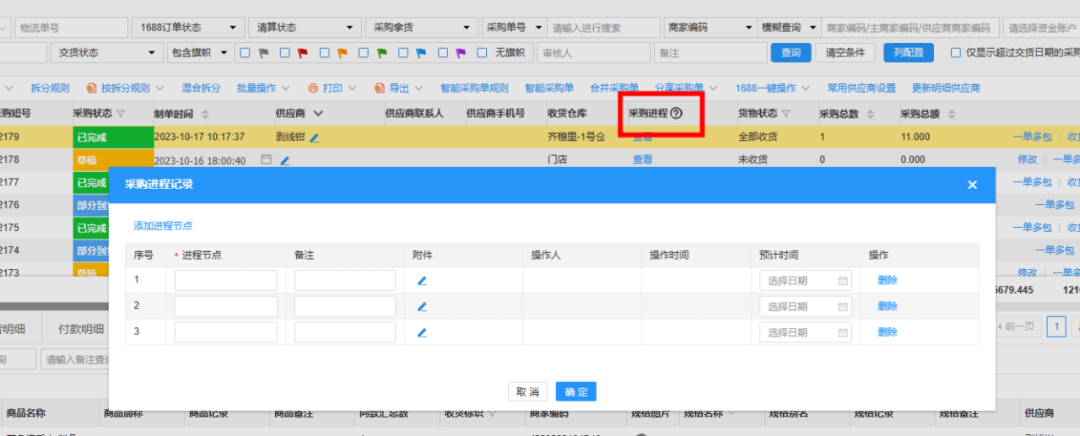This screenshot has height=436, width=1080.
Task: Open the 导出 export menu
Action: pyautogui.click(x=398, y=88)
